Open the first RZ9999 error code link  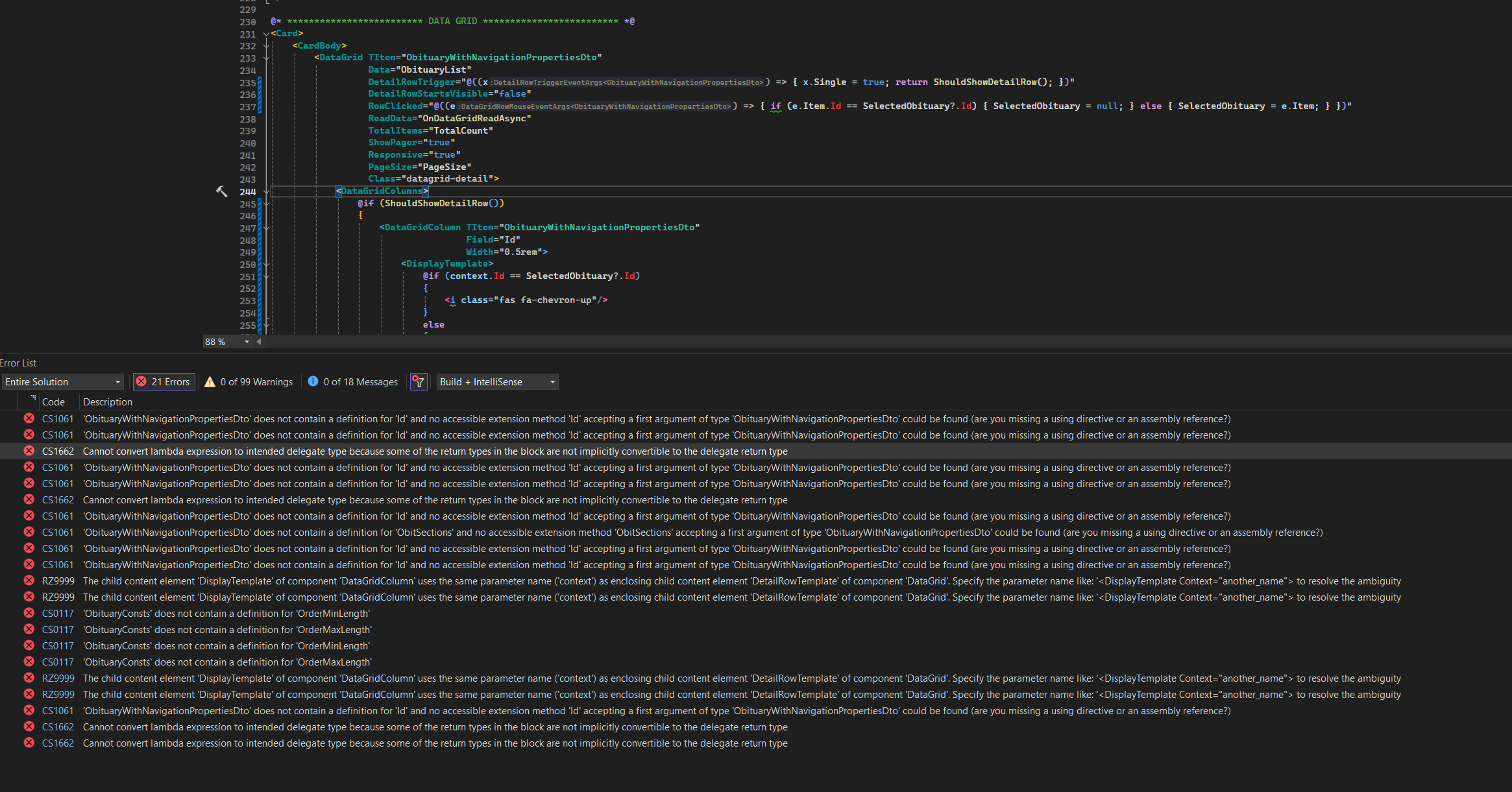[x=58, y=581]
